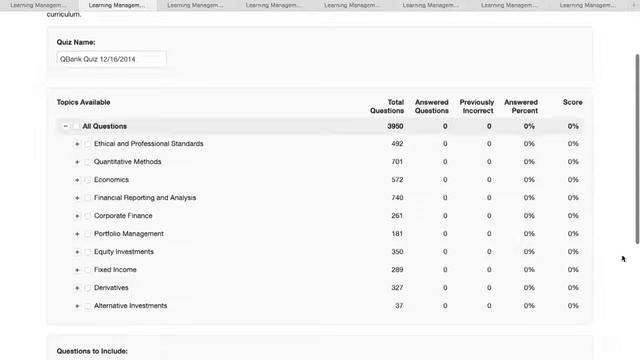Image resolution: width=640 pixels, height=360 pixels.
Task: Click total questions value 37
Action: pyautogui.click(x=399, y=305)
